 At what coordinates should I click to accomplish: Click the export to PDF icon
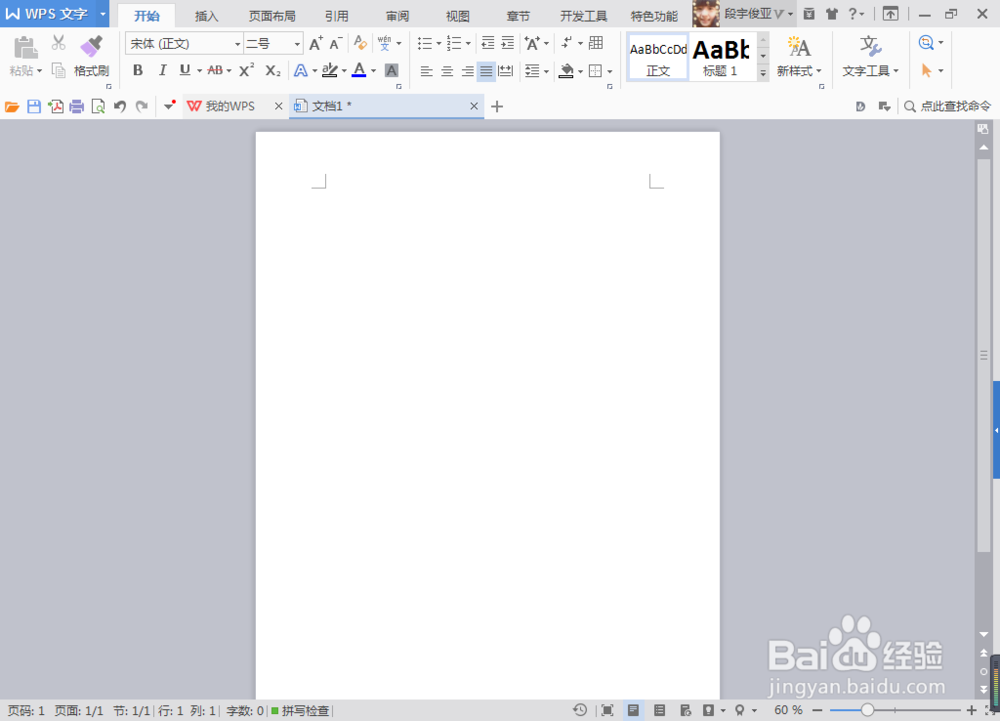coord(55,106)
